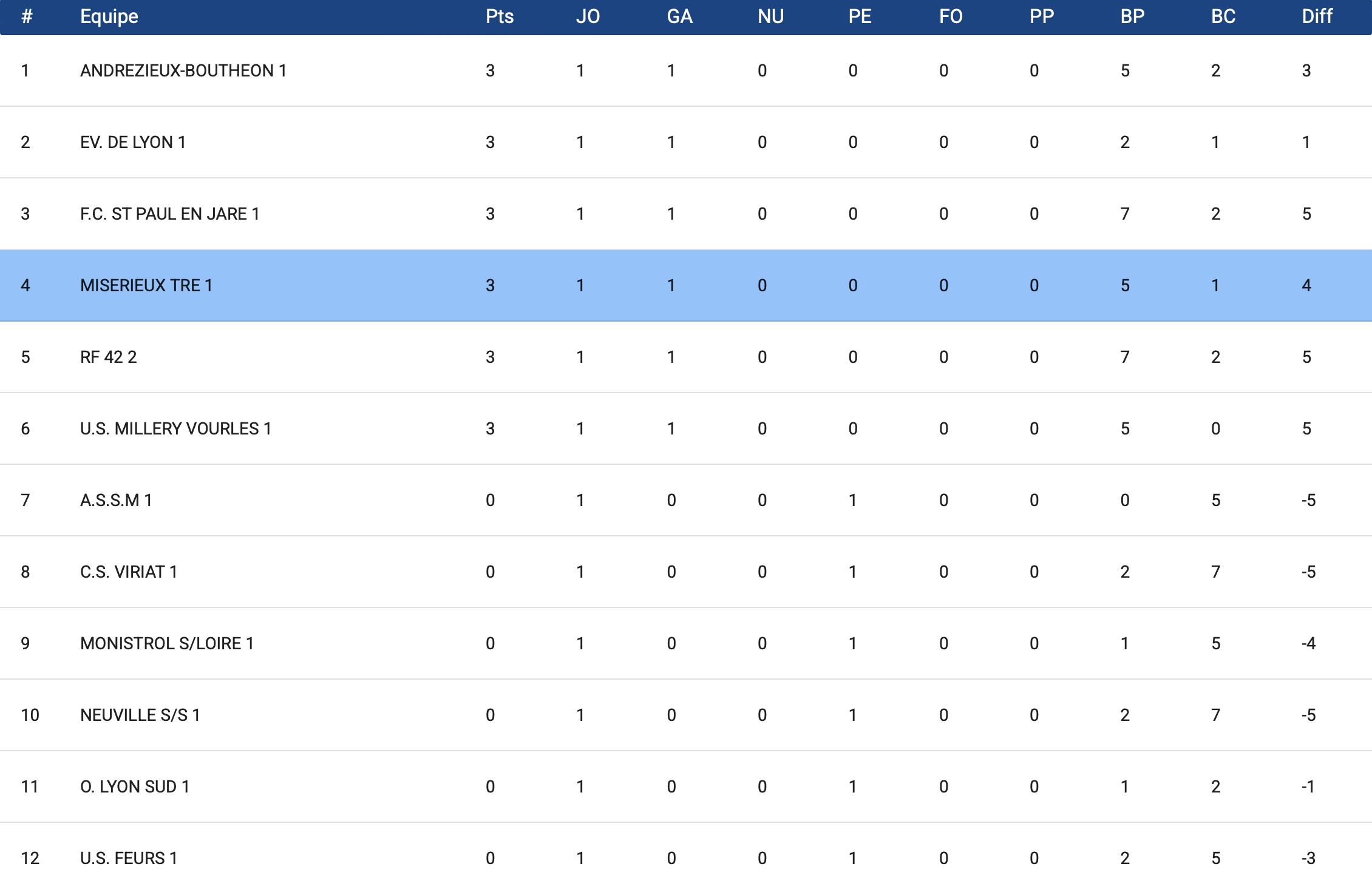Screen dimensions: 1372x892
Task: Select the BC column header
Action: click(1223, 16)
